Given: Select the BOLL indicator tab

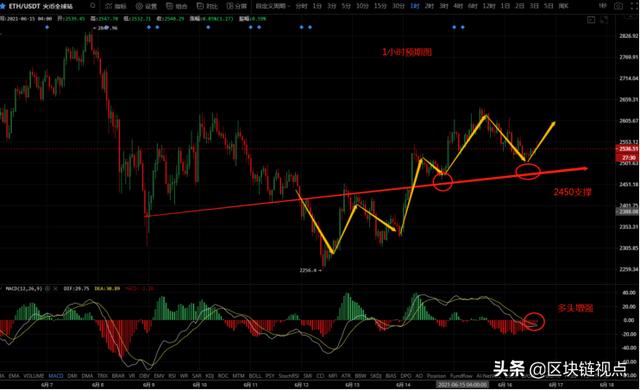Looking at the screenshot, I should pos(255,376).
